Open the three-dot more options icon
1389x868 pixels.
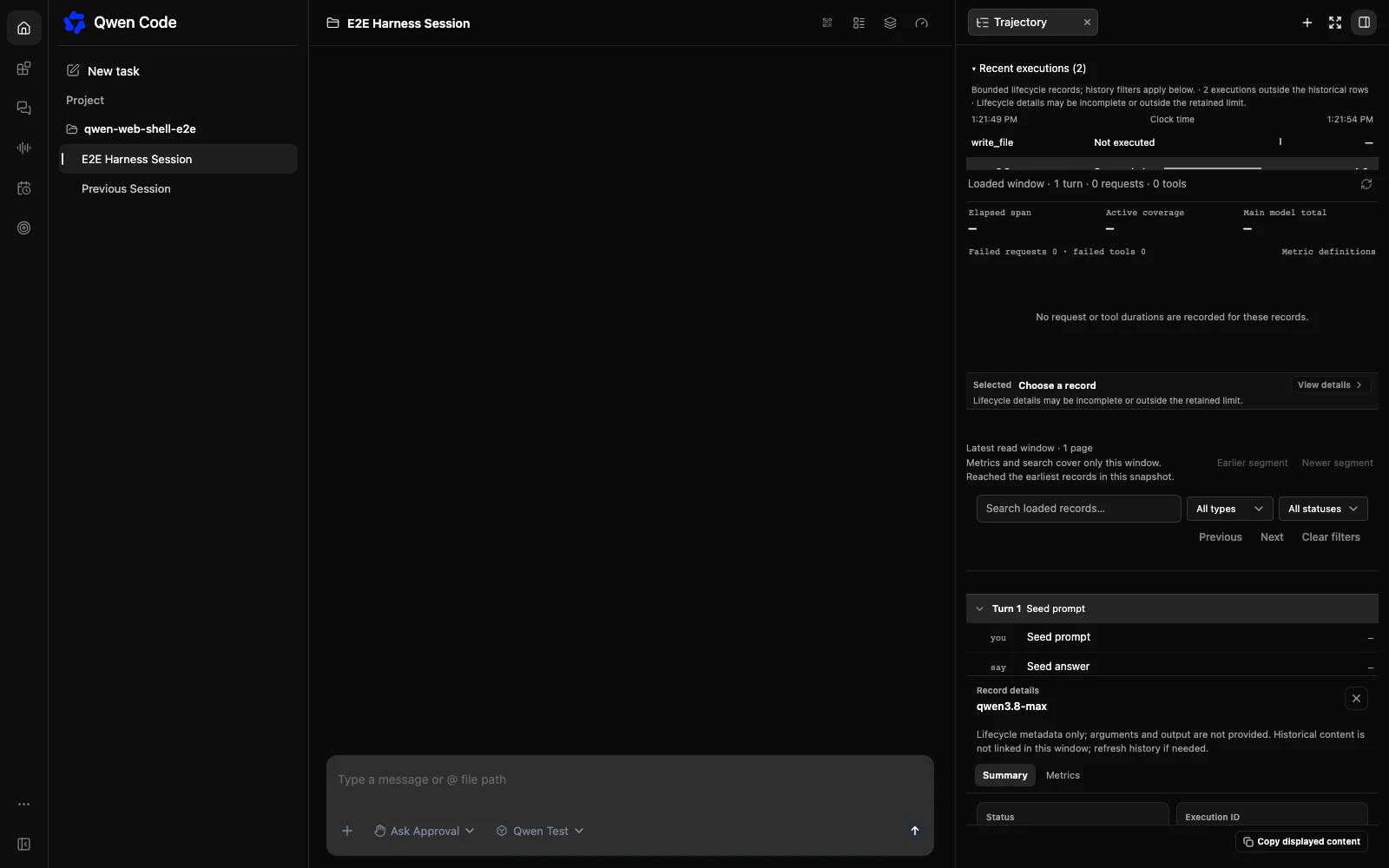[23, 804]
